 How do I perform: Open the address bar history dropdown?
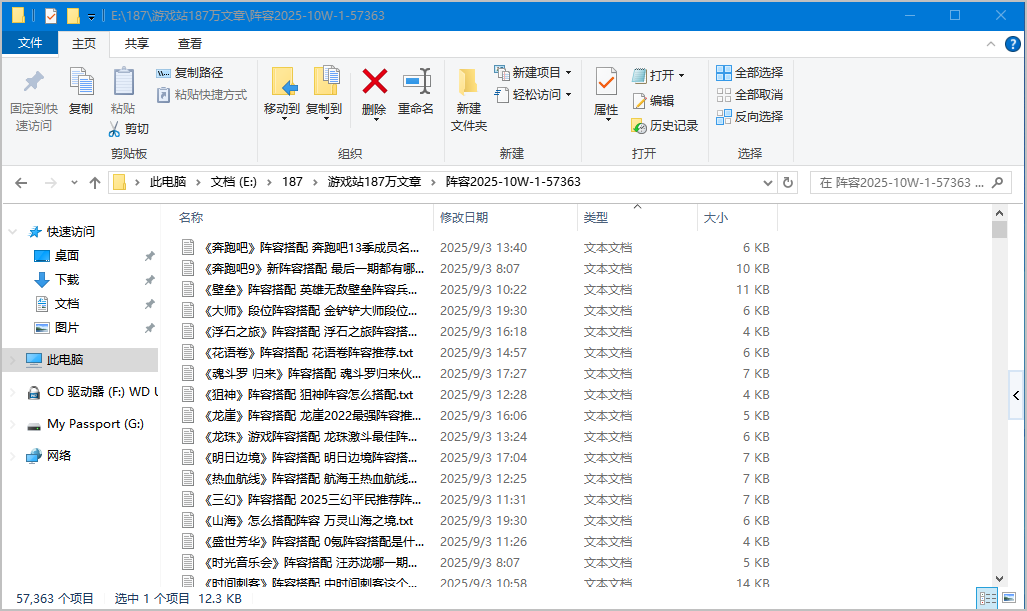pos(767,183)
